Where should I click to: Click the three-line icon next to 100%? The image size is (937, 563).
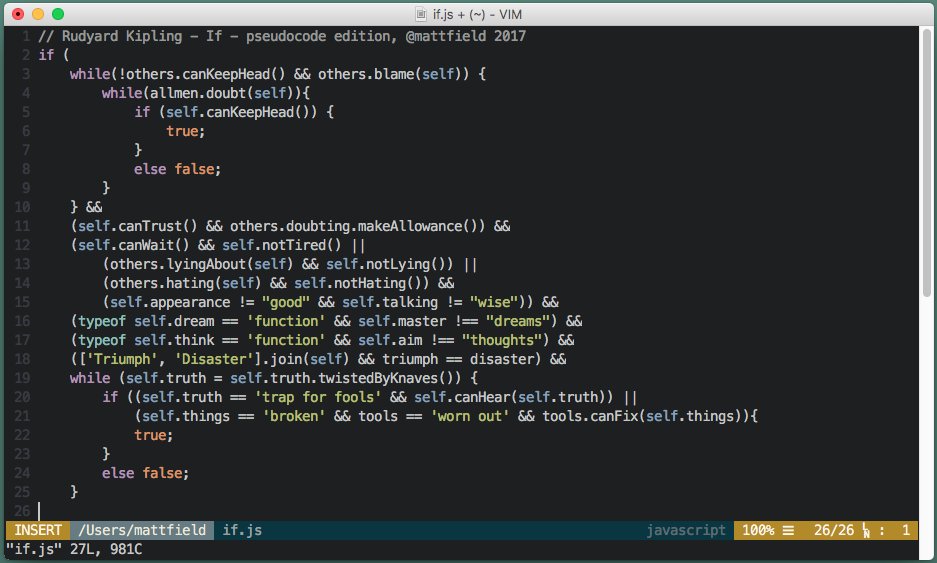point(788,530)
